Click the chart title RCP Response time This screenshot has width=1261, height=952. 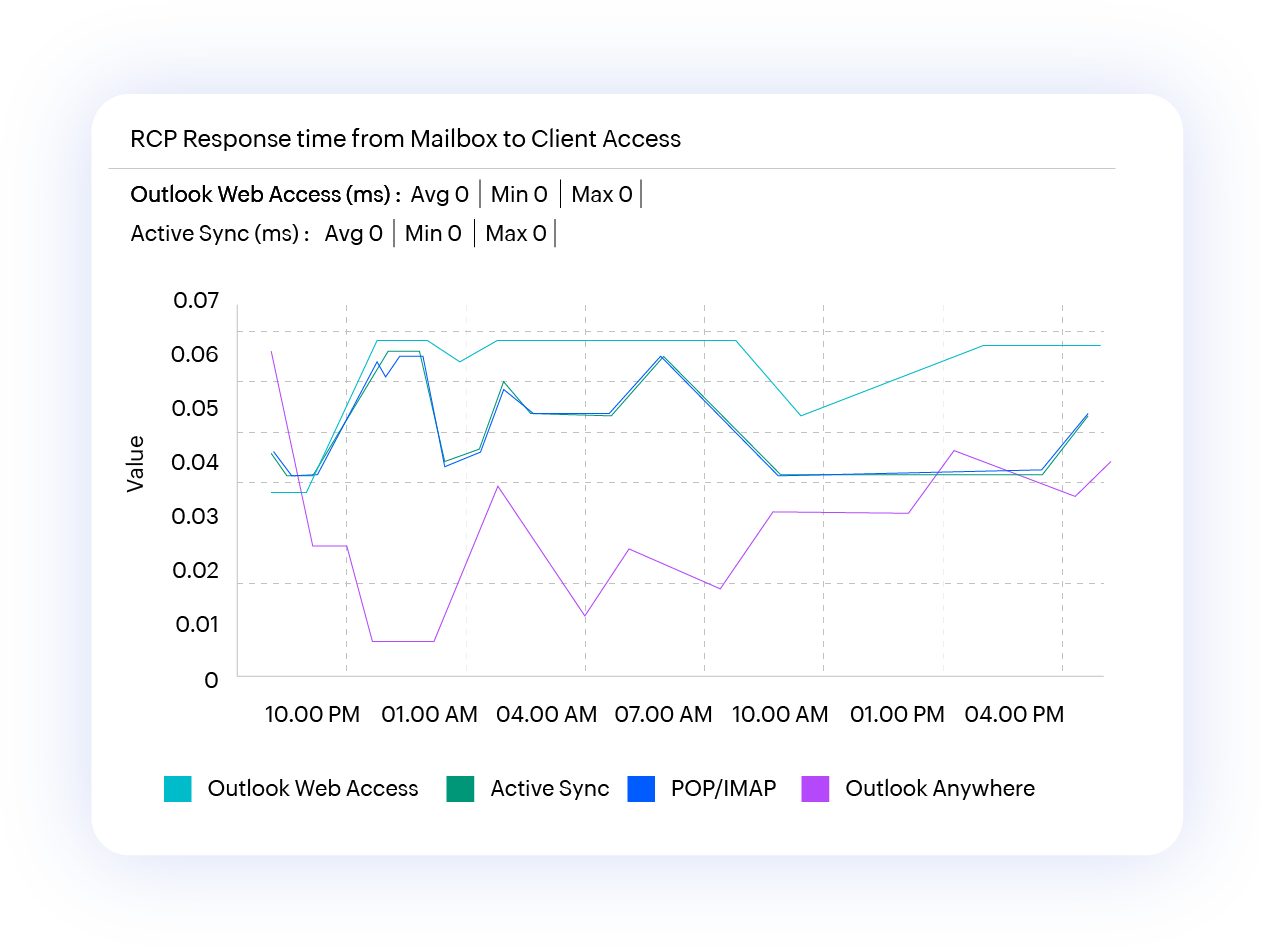coord(405,139)
